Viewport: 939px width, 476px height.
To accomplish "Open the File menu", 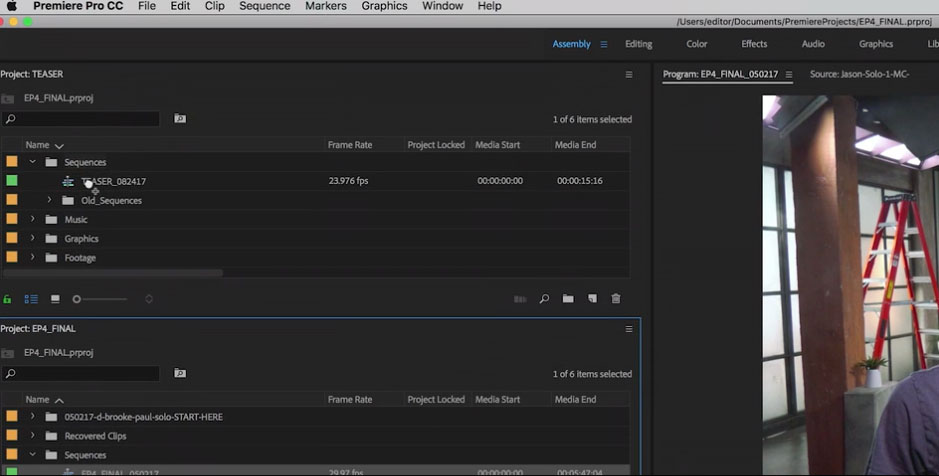I will tap(147, 6).
